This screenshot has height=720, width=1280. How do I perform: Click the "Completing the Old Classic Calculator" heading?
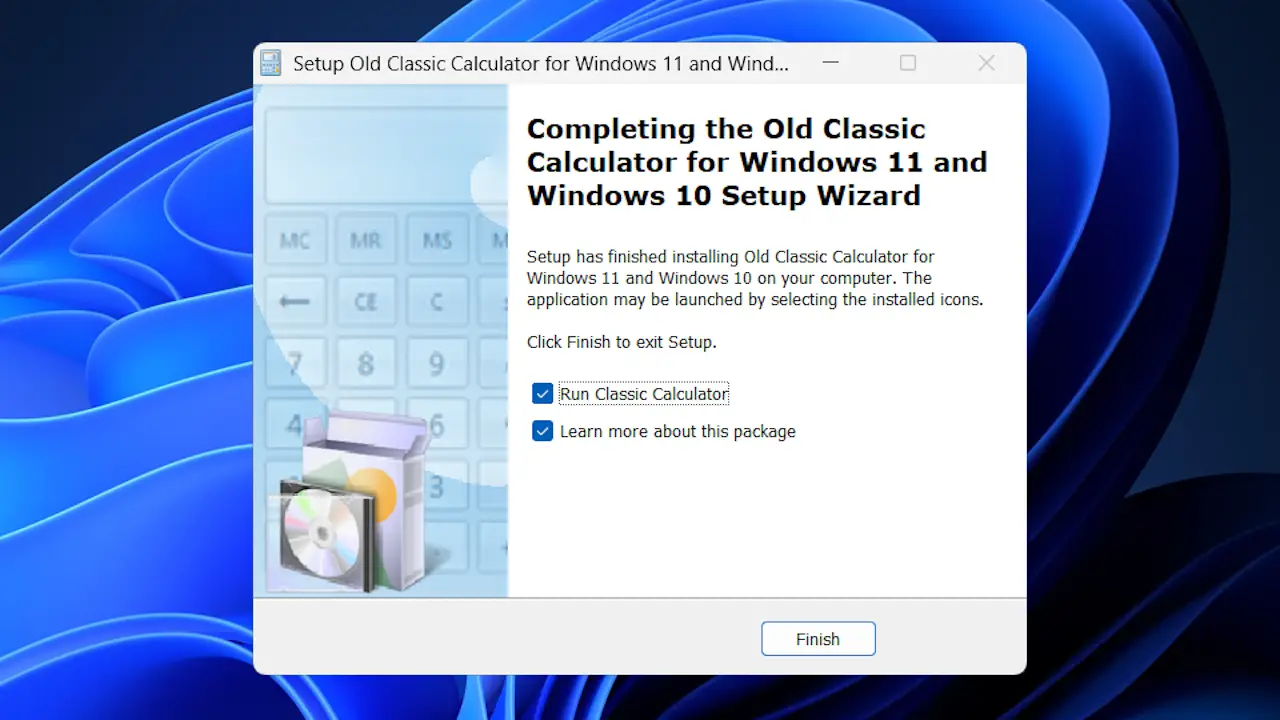pos(757,162)
